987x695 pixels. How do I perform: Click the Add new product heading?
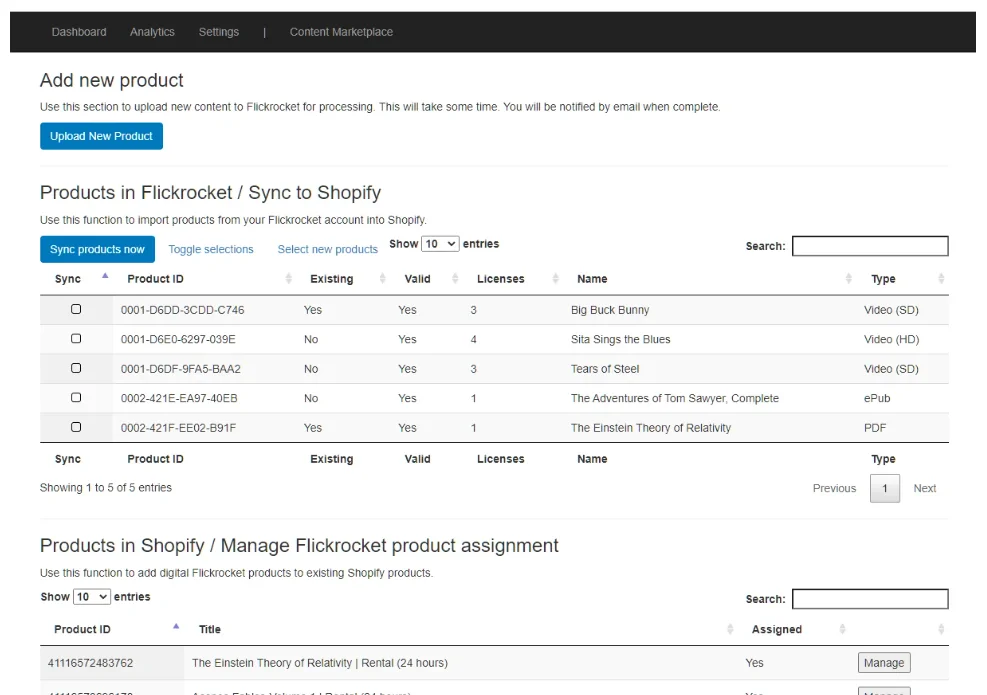click(112, 81)
